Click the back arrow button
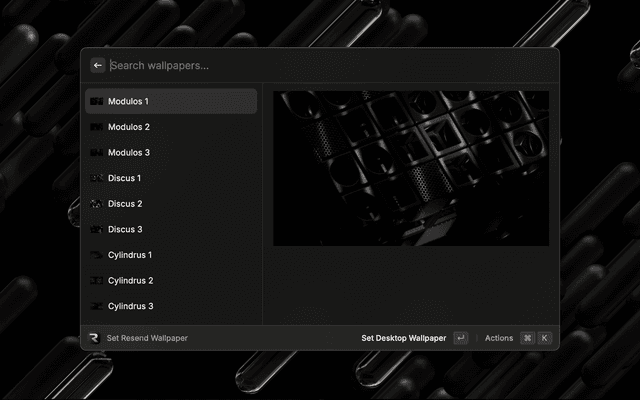 click(x=98, y=65)
